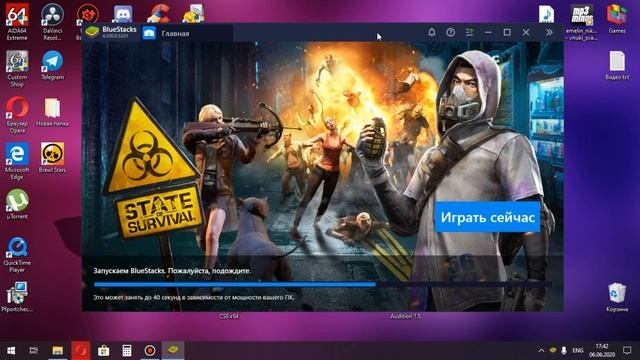Image resolution: width=640 pixels, height=360 pixels.
Task: Open the Корзина recycle bin
Action: (x=617, y=297)
